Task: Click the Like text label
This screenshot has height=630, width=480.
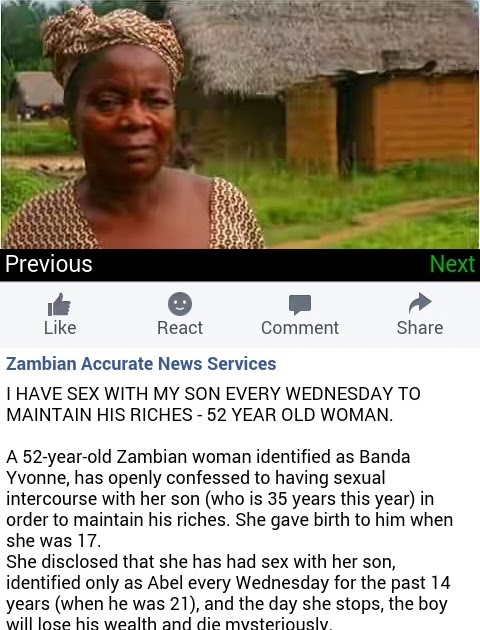Action: tap(60, 328)
